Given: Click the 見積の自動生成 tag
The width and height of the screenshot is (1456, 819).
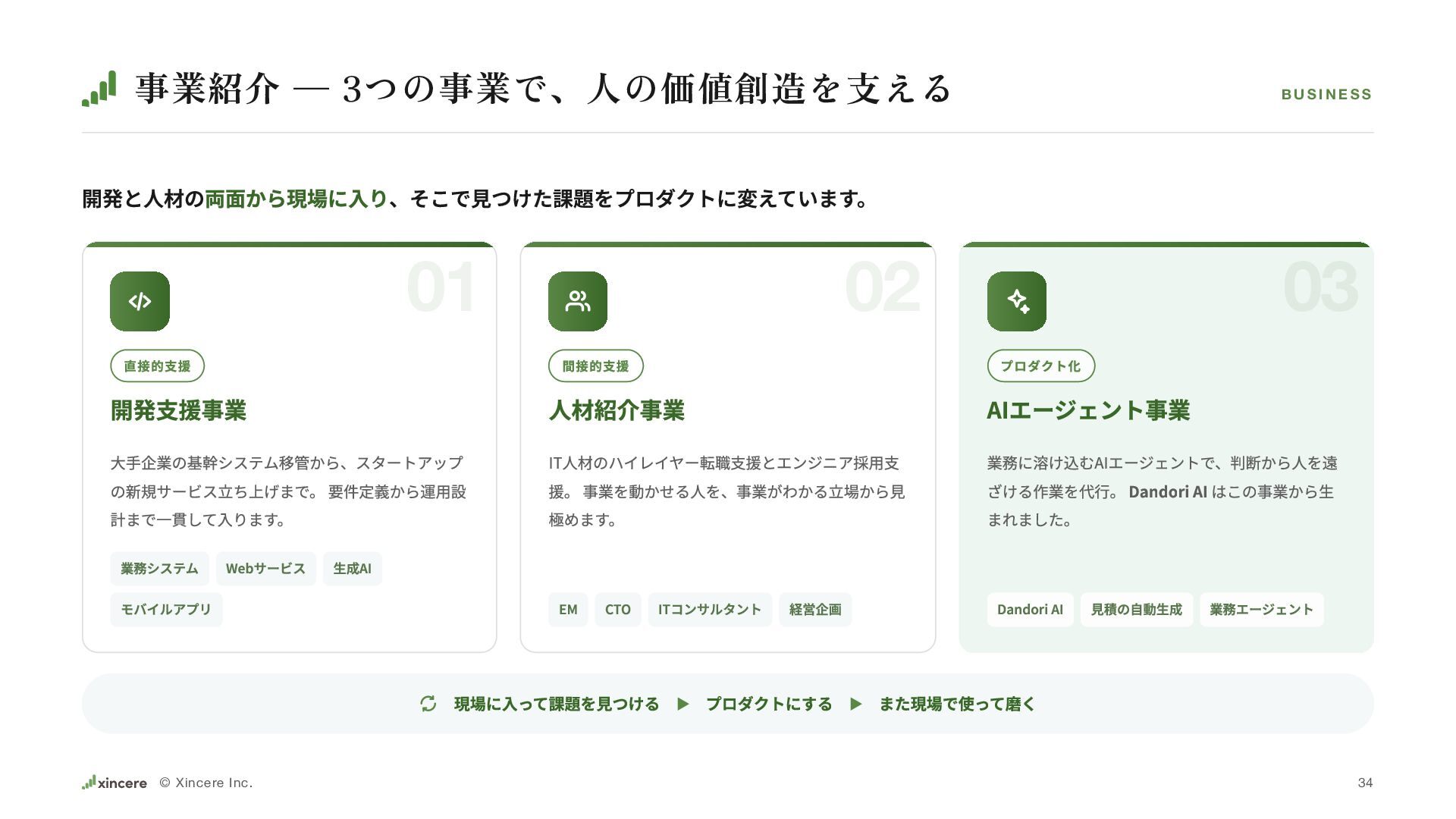Looking at the screenshot, I should (x=1137, y=610).
